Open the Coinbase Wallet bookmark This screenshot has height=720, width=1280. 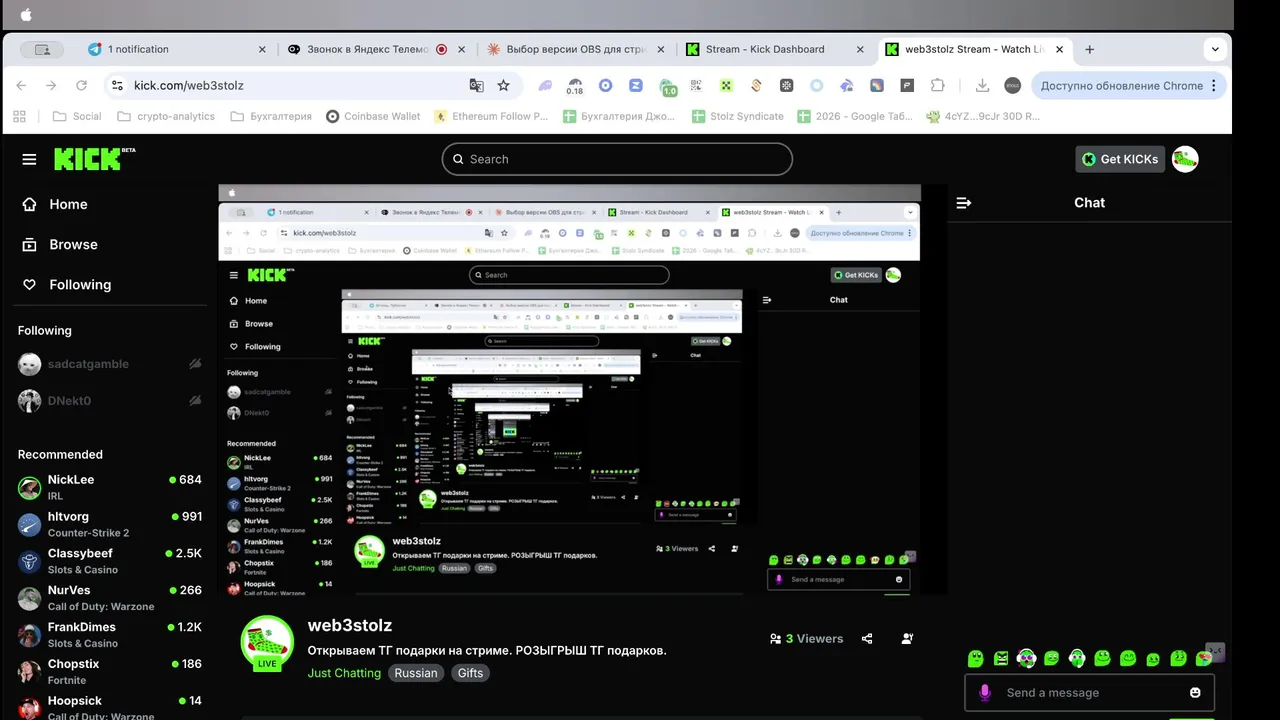coord(373,116)
